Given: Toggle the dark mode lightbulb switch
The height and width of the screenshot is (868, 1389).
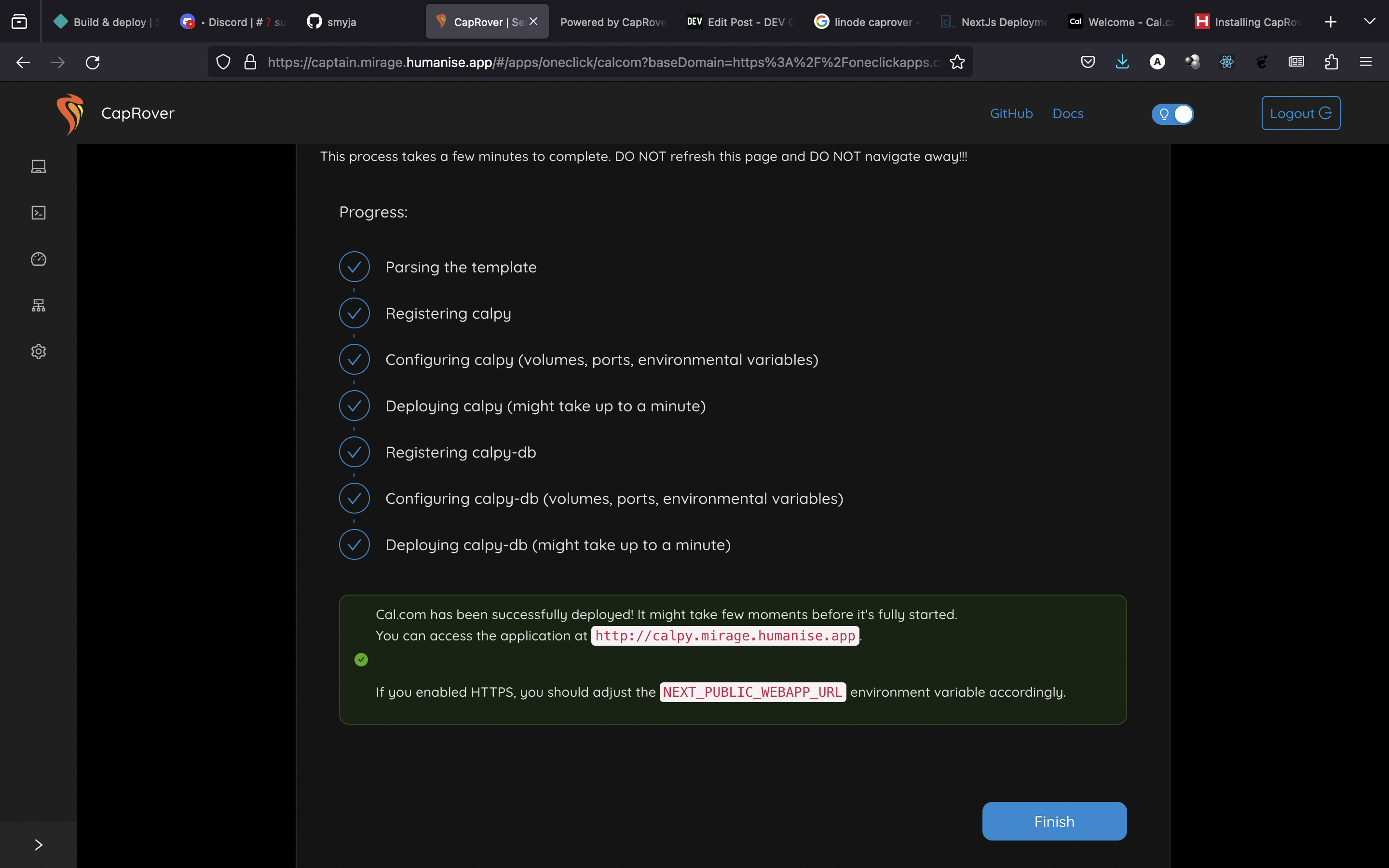Looking at the screenshot, I should [x=1172, y=114].
